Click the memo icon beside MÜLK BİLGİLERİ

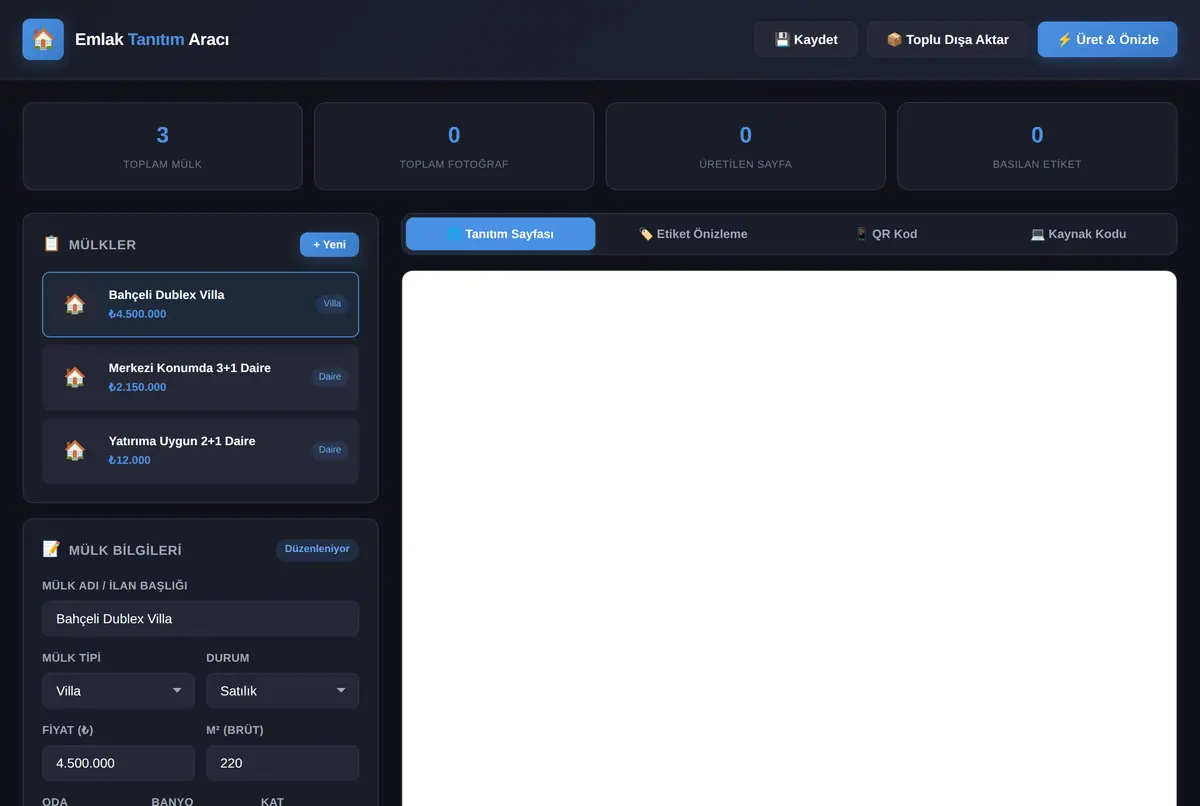51,549
